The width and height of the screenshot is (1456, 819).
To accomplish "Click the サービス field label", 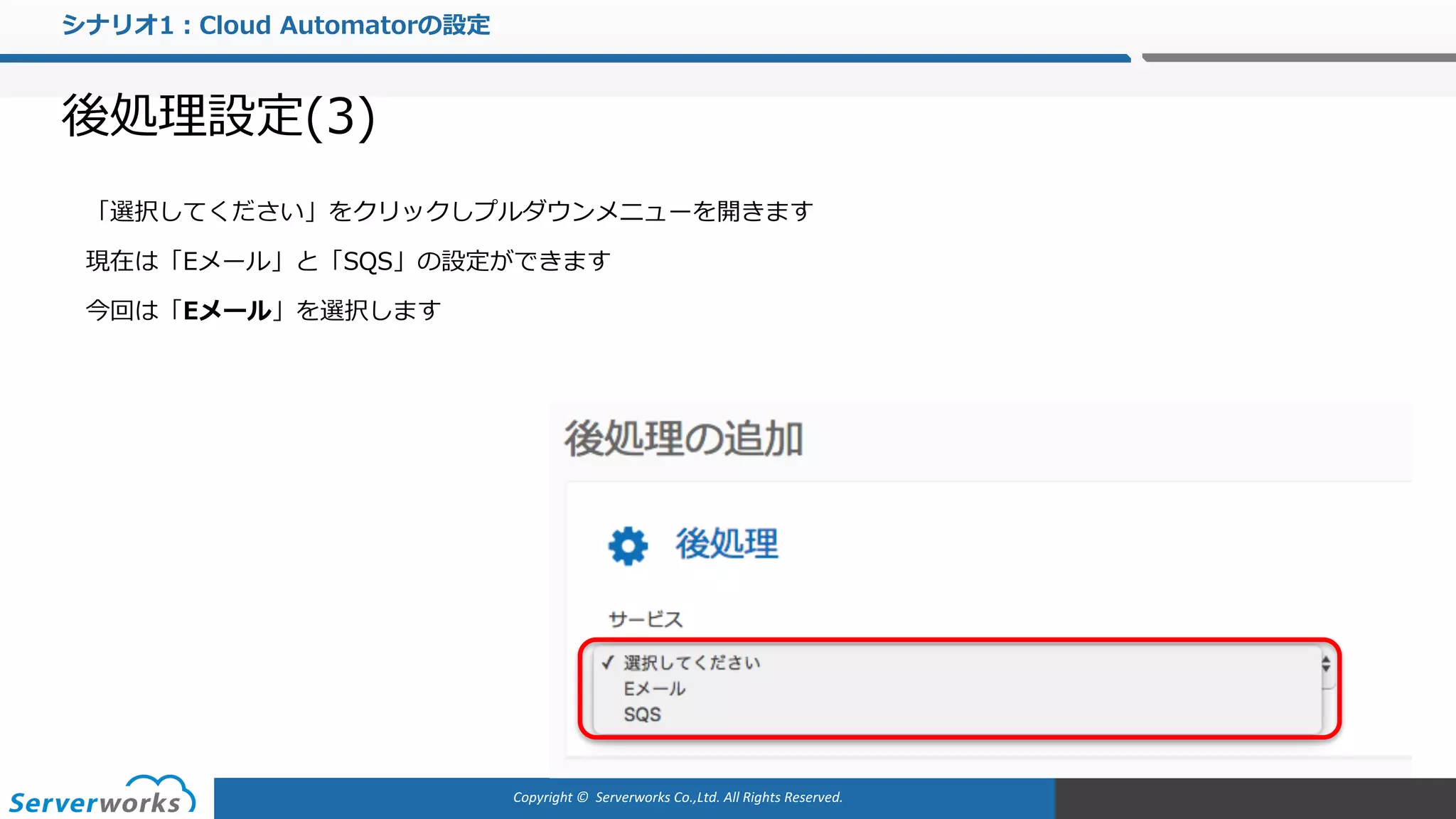I will (646, 619).
